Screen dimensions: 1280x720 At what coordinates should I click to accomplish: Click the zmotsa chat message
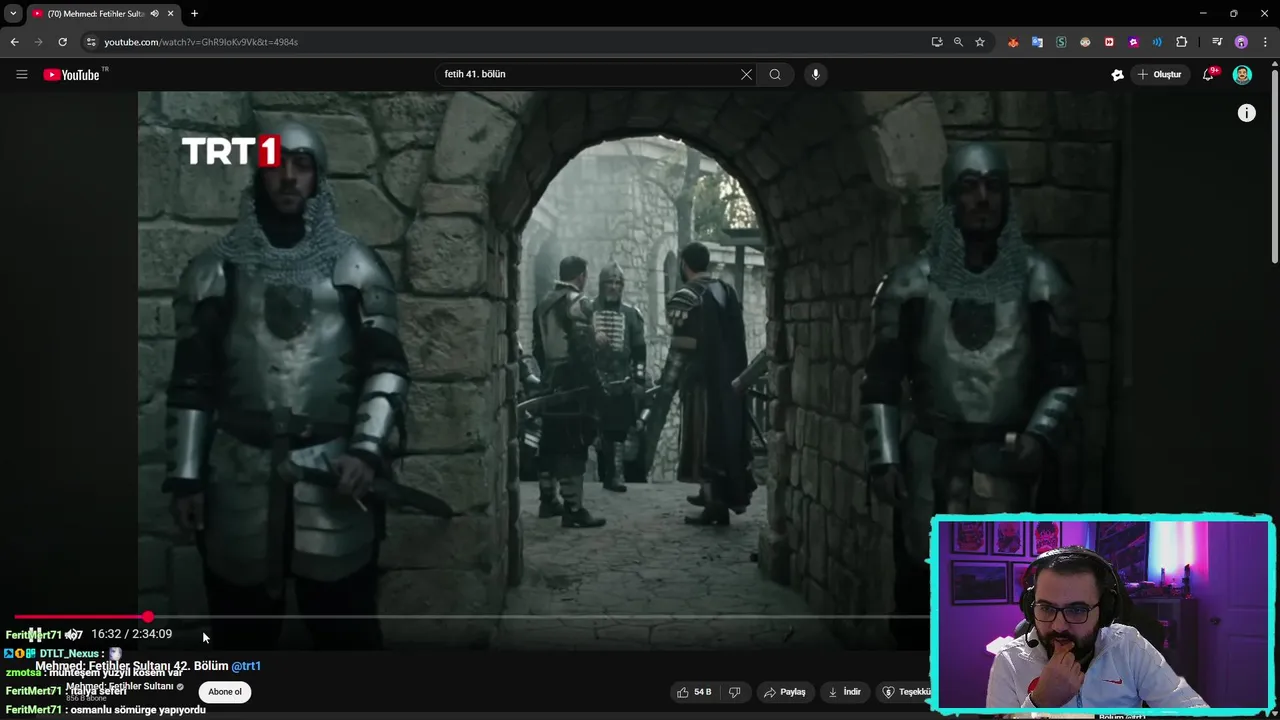click(94, 673)
